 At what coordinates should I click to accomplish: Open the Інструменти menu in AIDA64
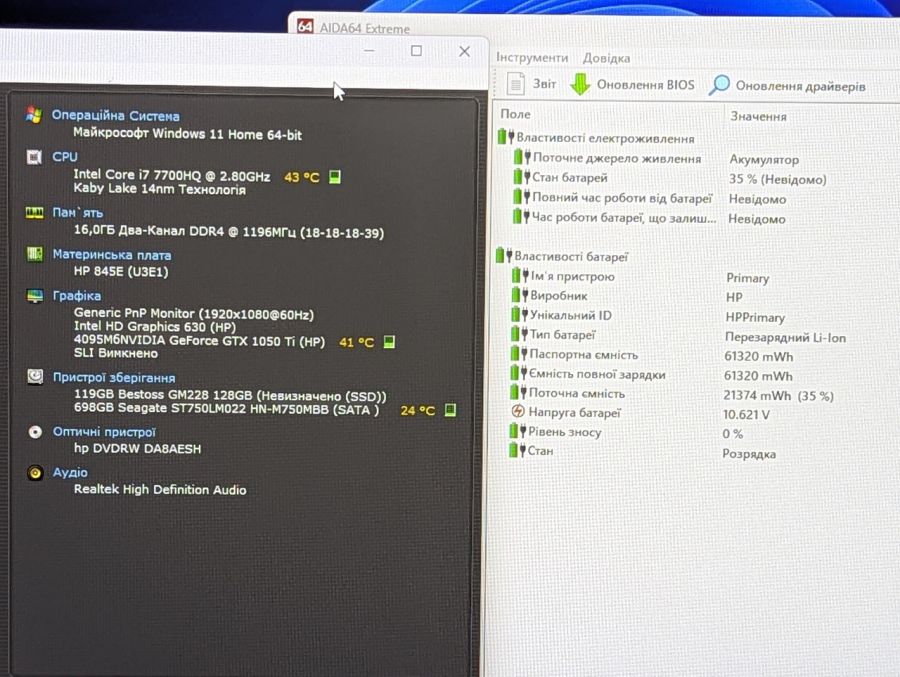click(x=532, y=57)
